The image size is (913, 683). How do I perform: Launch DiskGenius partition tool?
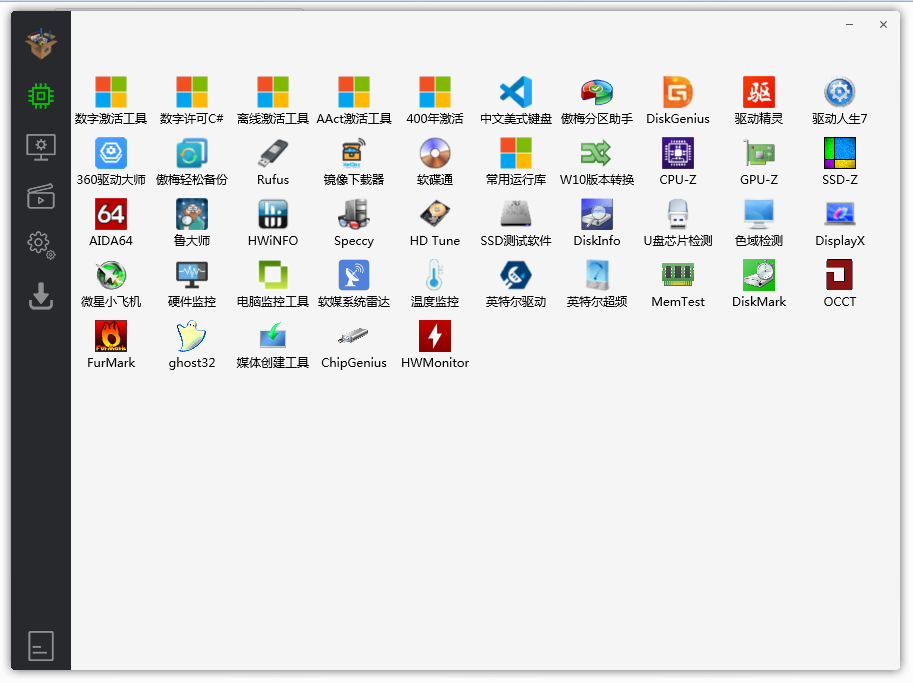[677, 93]
